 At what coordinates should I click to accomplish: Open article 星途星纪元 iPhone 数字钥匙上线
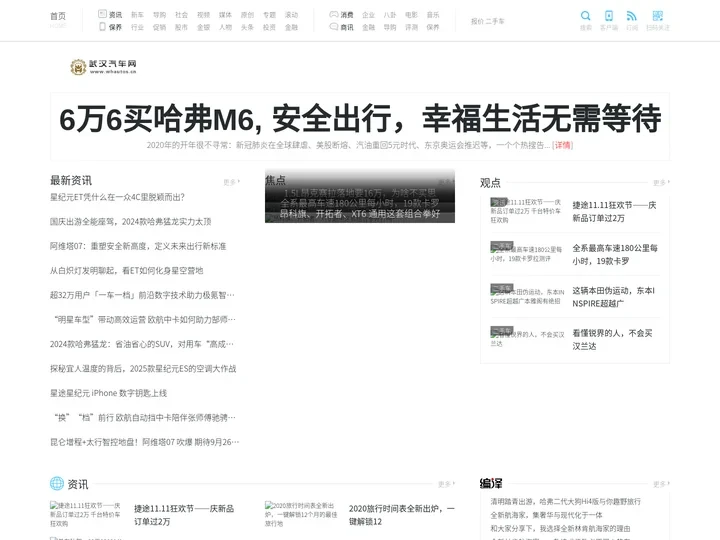[108, 393]
